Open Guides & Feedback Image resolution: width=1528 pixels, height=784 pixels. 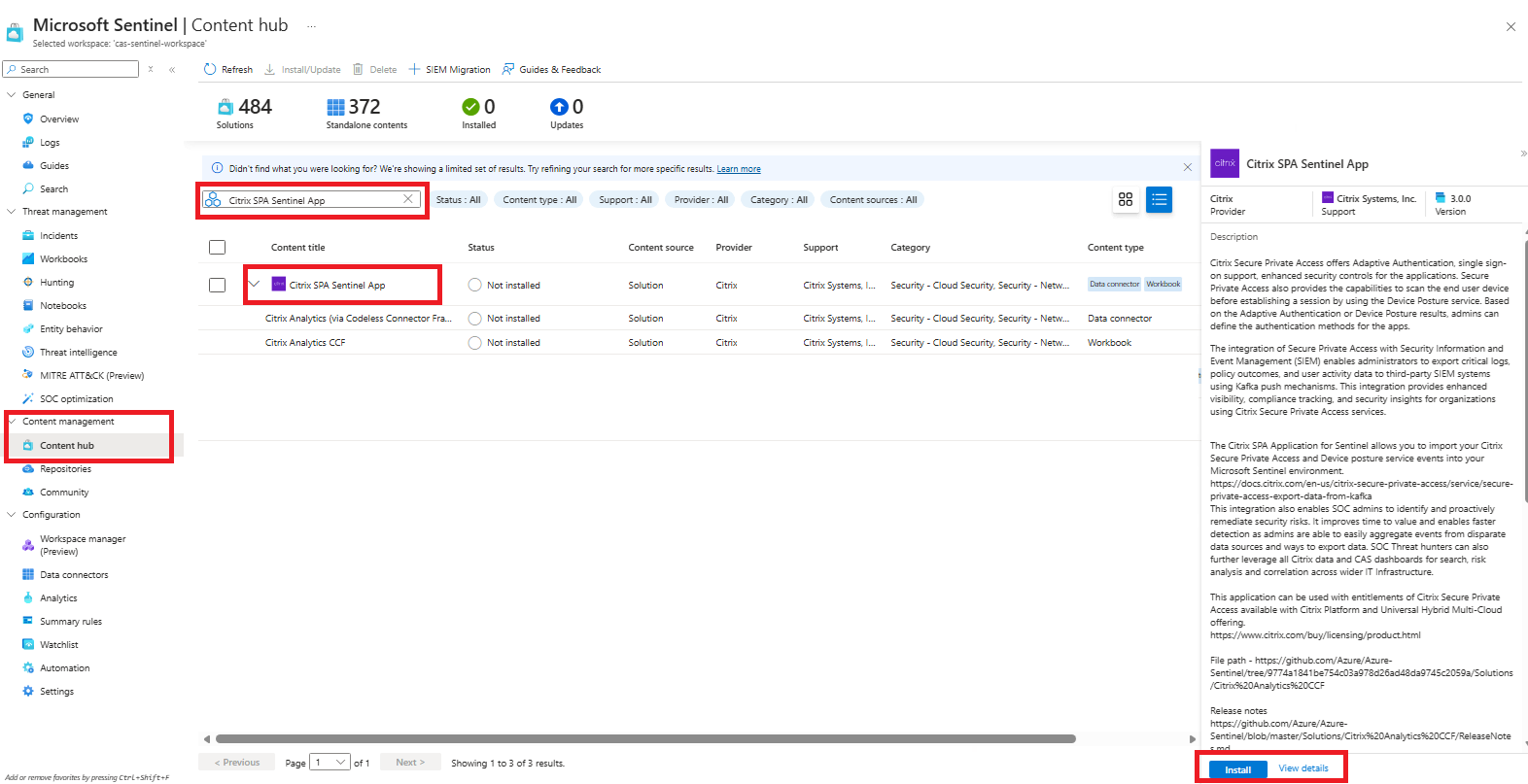[551, 70]
